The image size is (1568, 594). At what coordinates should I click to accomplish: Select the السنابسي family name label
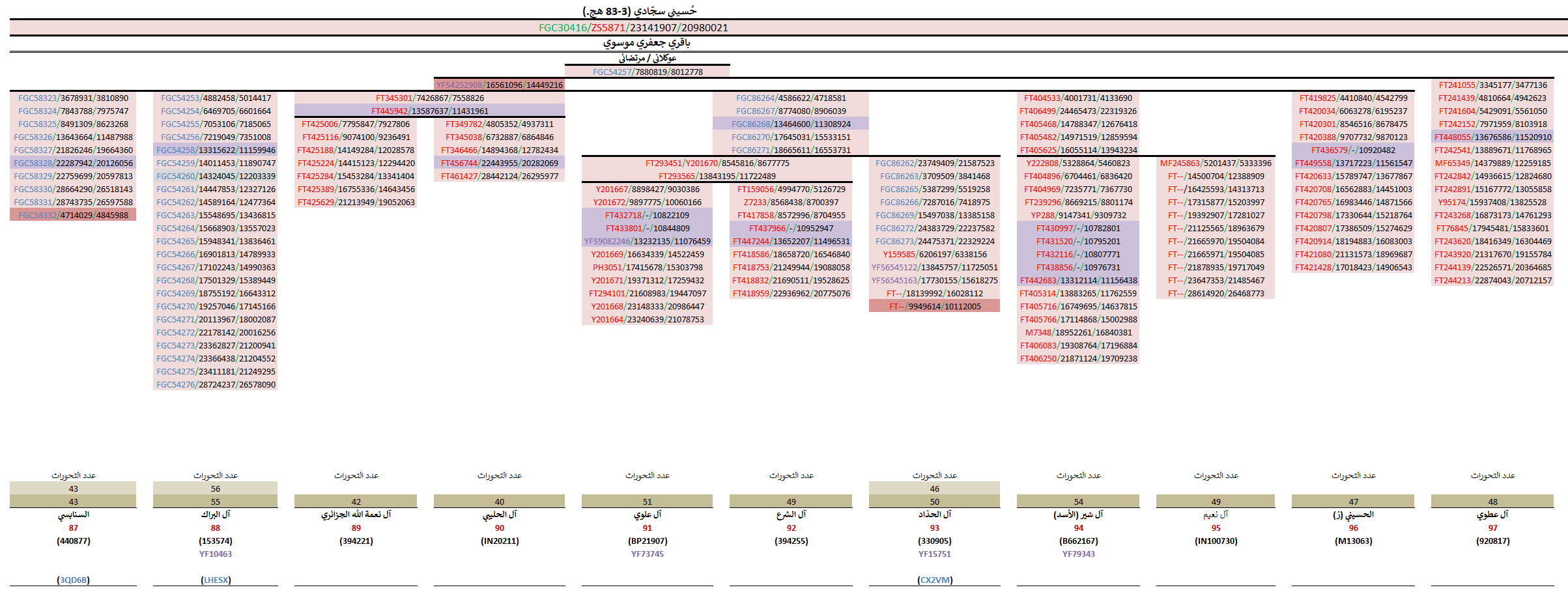coord(73,515)
